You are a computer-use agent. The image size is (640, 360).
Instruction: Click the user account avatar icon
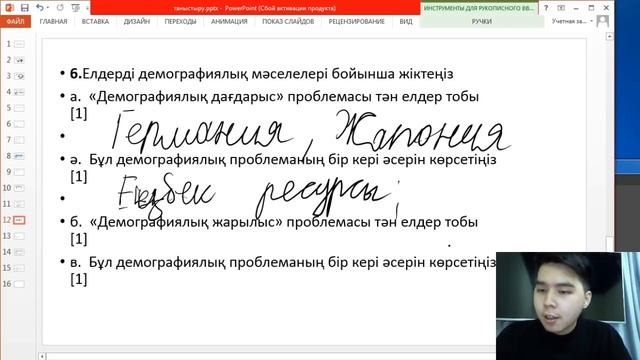(x=602, y=21)
